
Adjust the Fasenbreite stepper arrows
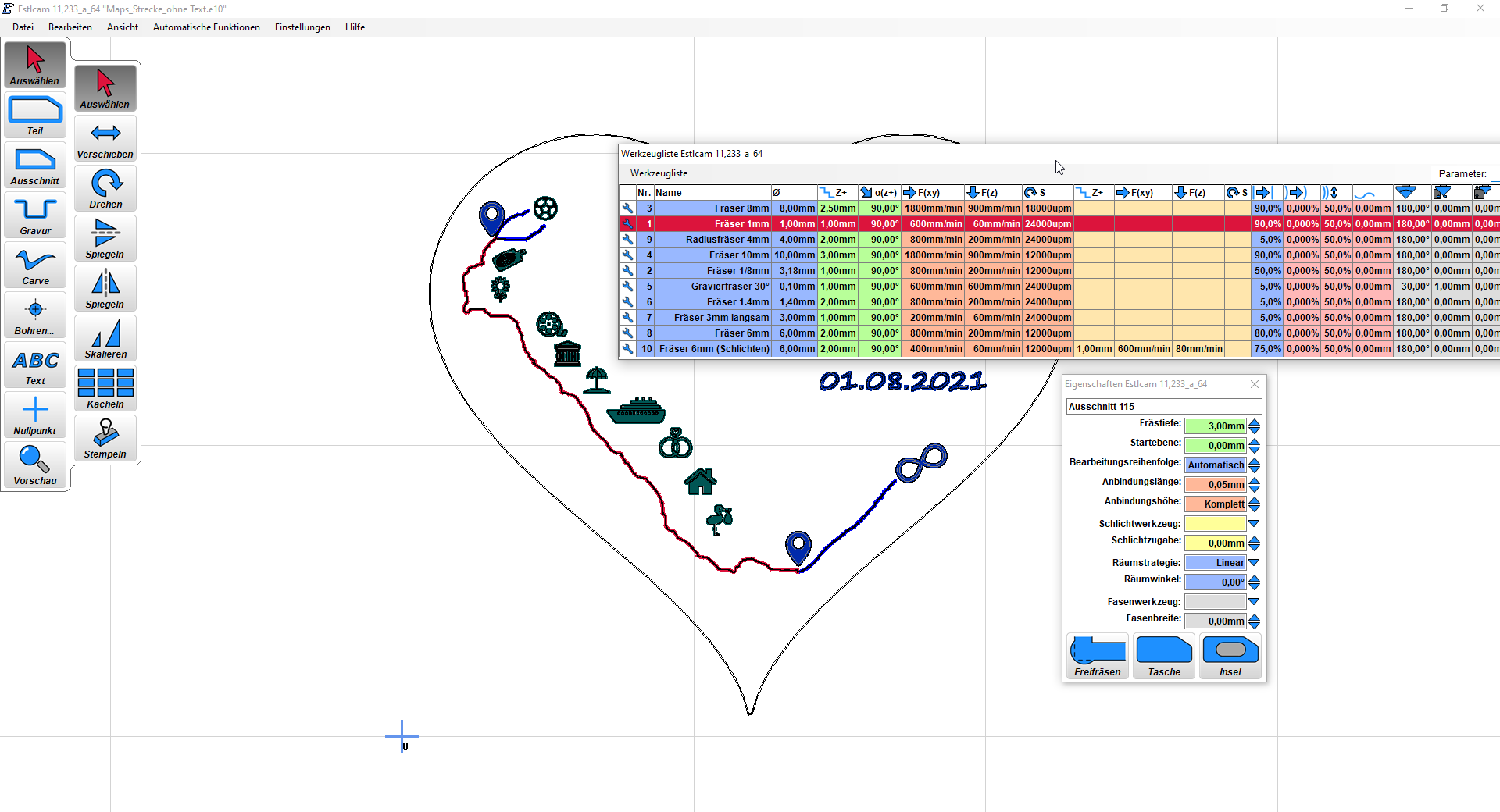coord(1254,621)
